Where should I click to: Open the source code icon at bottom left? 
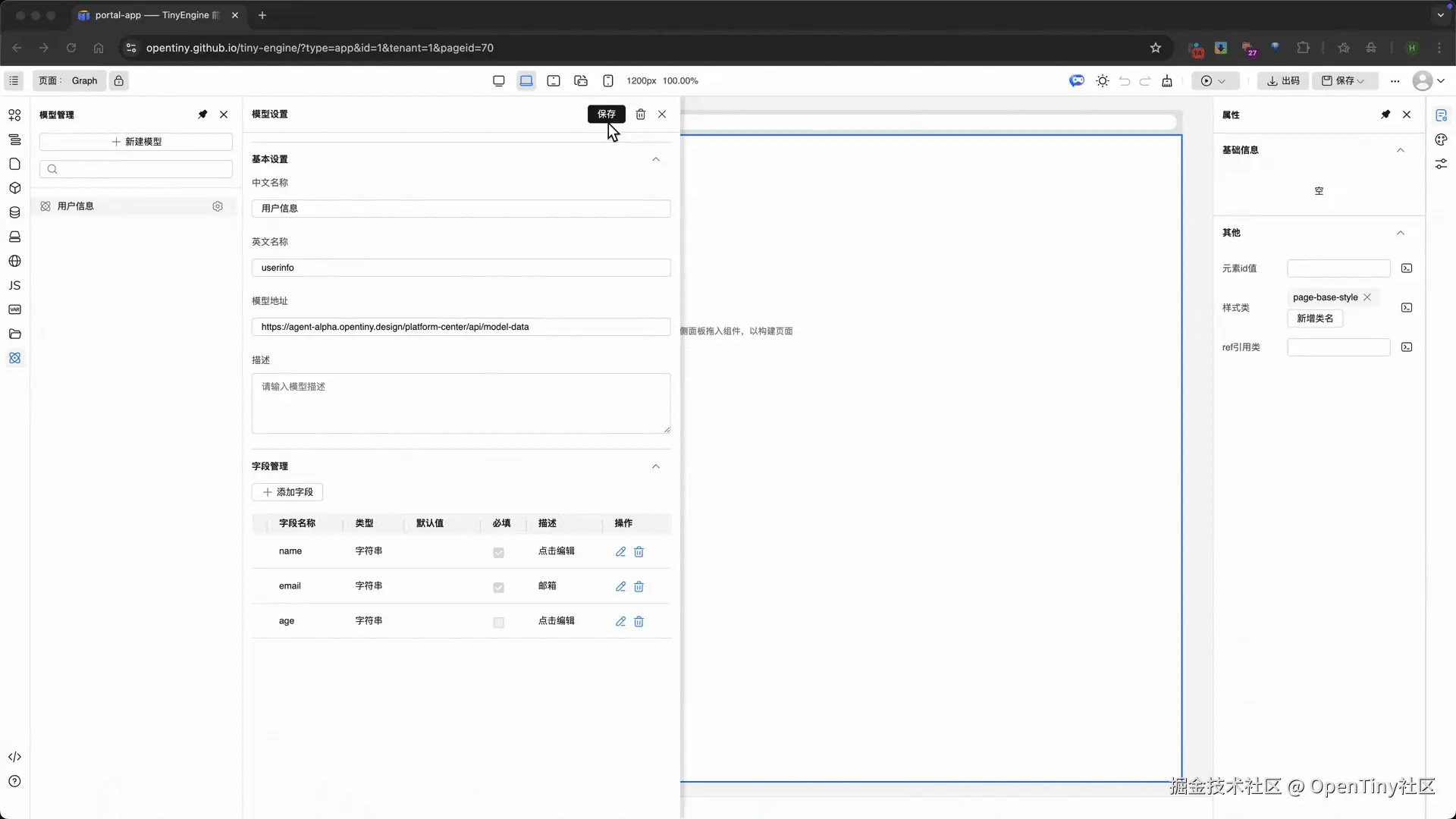14,757
